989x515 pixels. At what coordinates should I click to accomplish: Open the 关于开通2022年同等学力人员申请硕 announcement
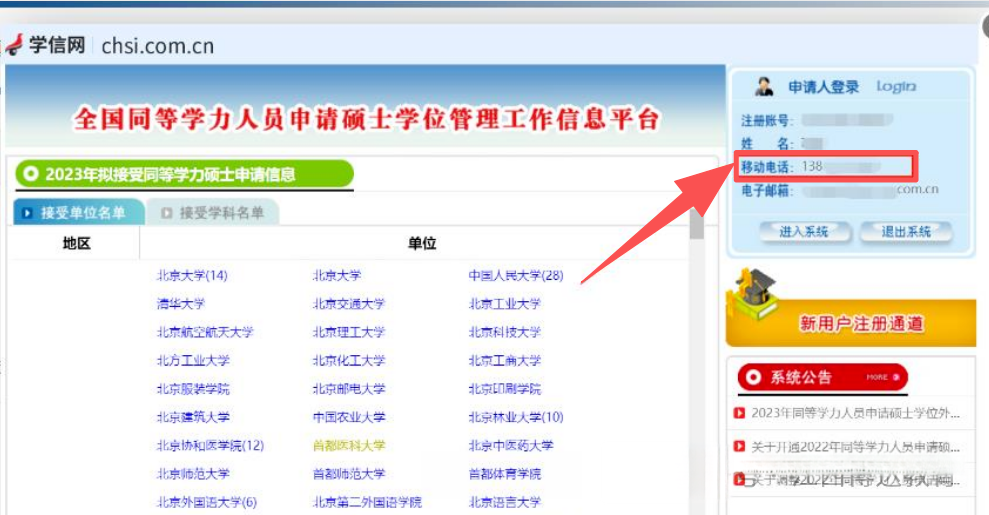click(x=855, y=447)
